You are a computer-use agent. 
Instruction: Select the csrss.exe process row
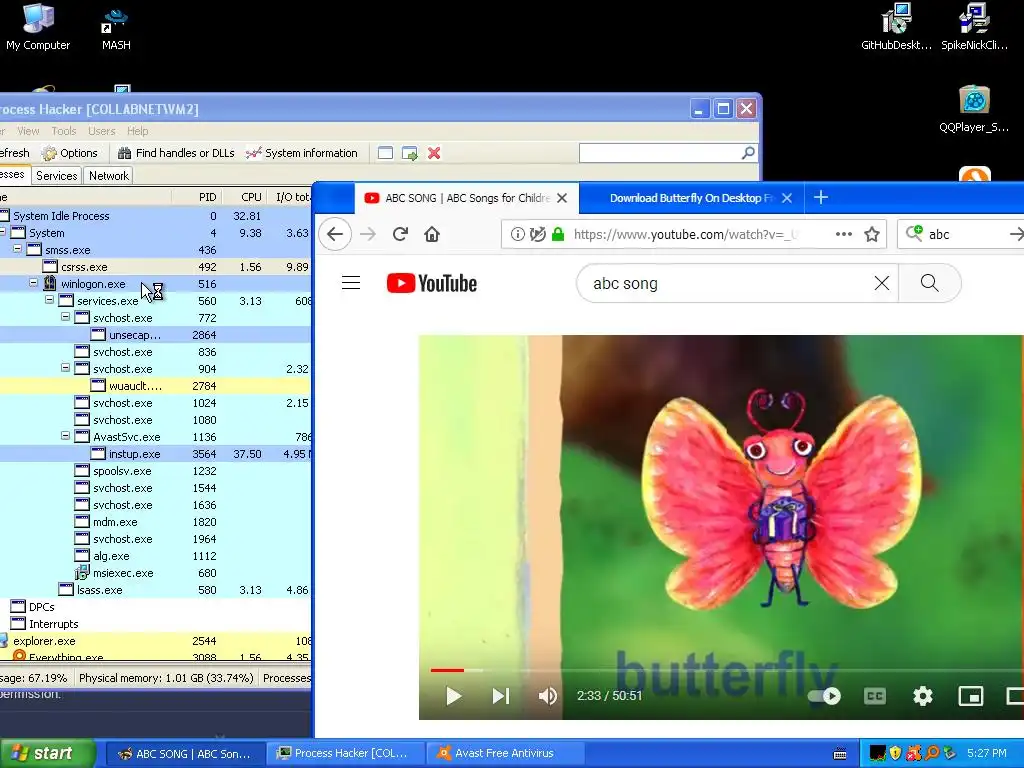click(x=155, y=267)
